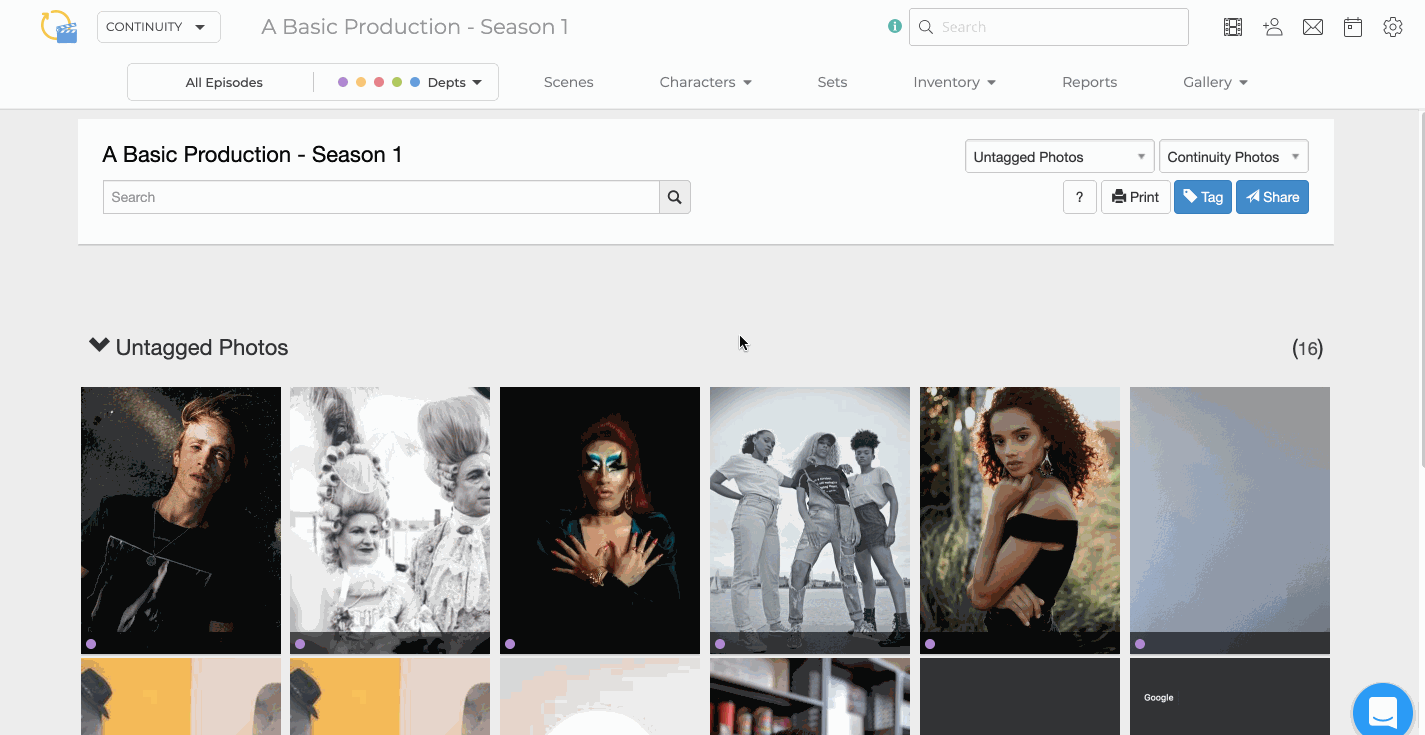
Task: Open the settings gear icon
Action: tap(1393, 27)
